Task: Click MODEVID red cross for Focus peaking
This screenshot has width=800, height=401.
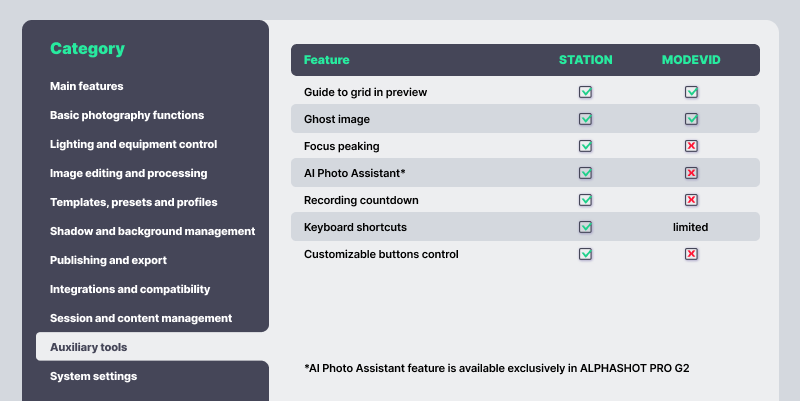Action: (691, 146)
